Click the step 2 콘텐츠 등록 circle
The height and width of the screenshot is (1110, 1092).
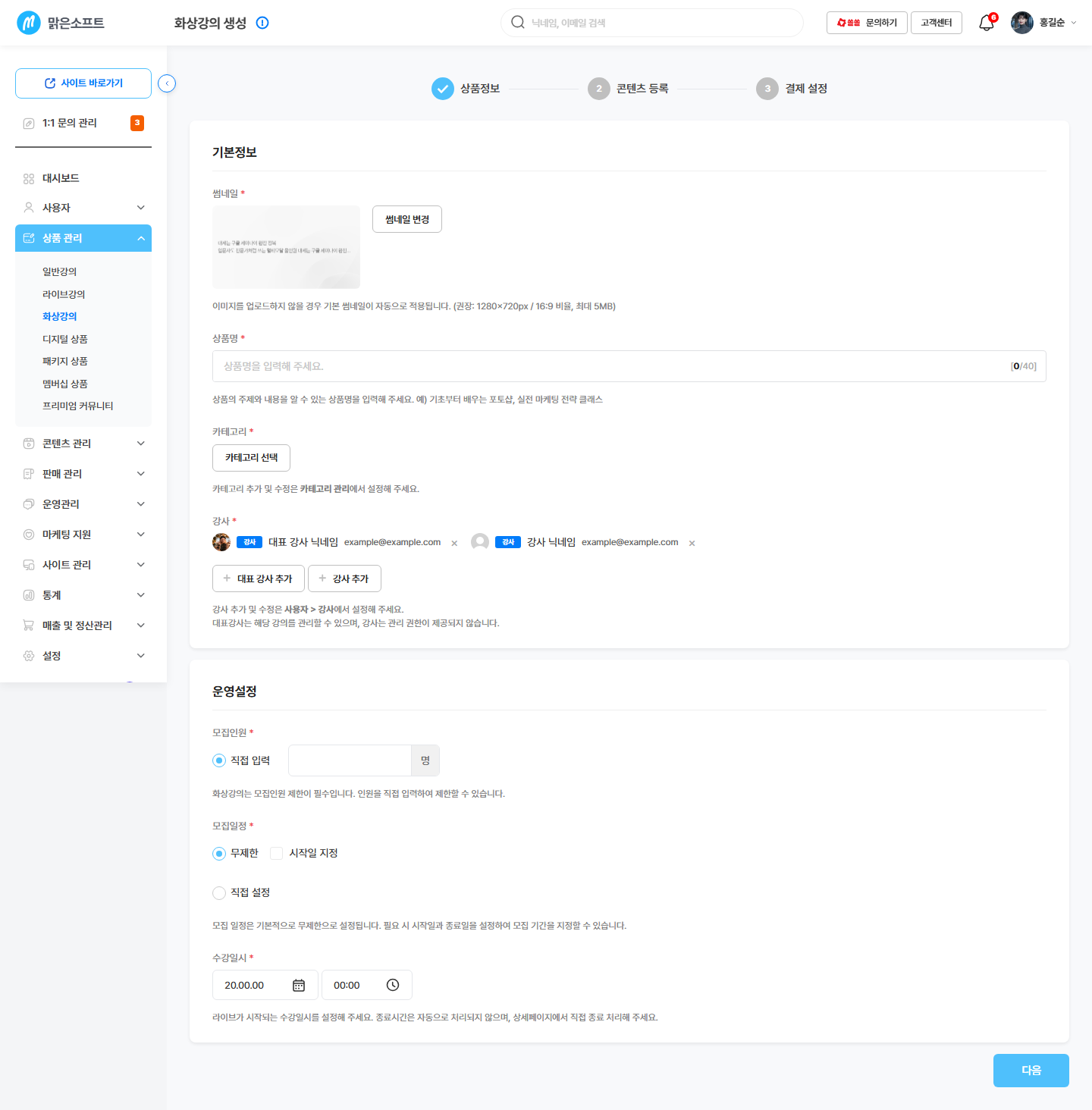[x=599, y=89]
